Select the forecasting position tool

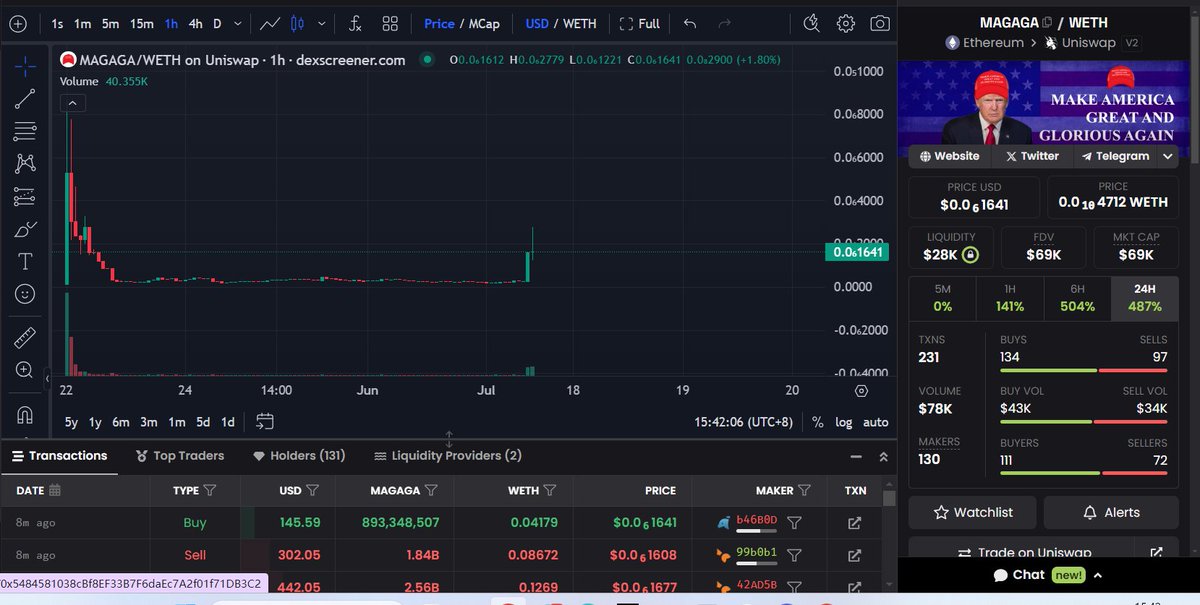(25, 197)
